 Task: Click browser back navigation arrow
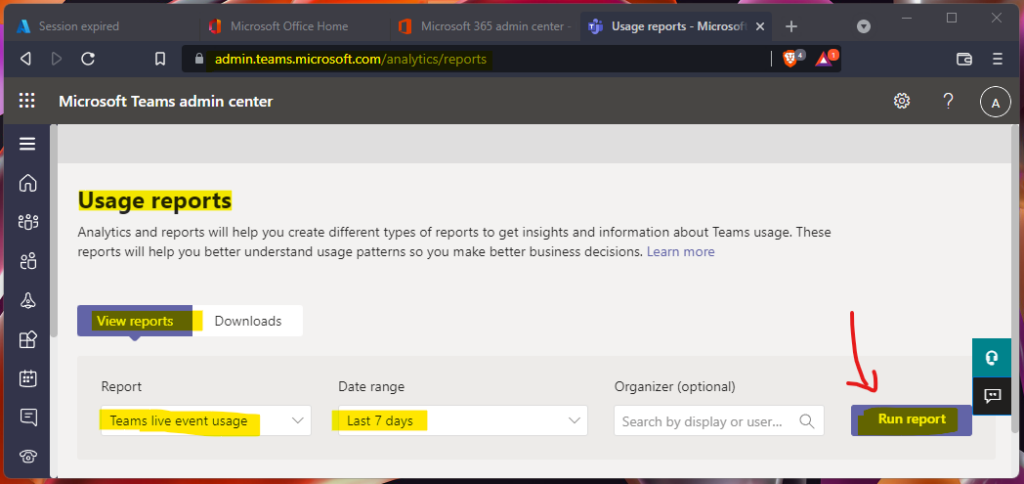(x=25, y=59)
